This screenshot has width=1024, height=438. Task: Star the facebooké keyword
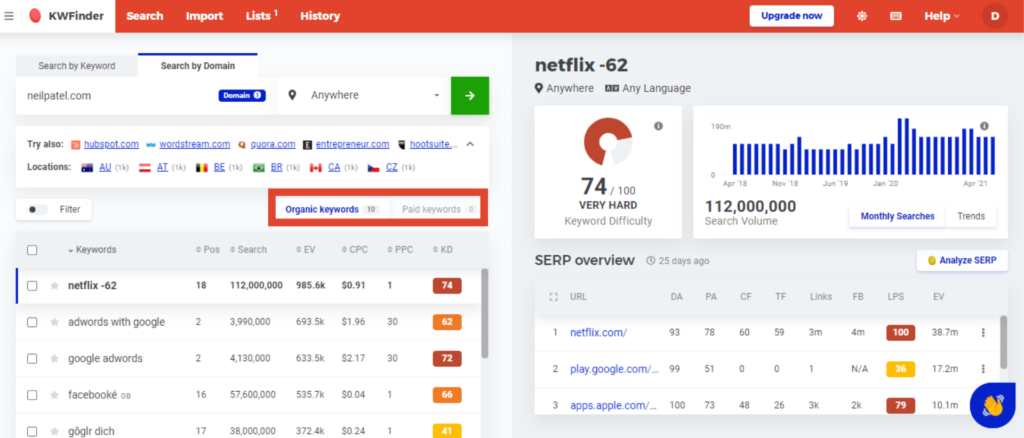point(54,395)
